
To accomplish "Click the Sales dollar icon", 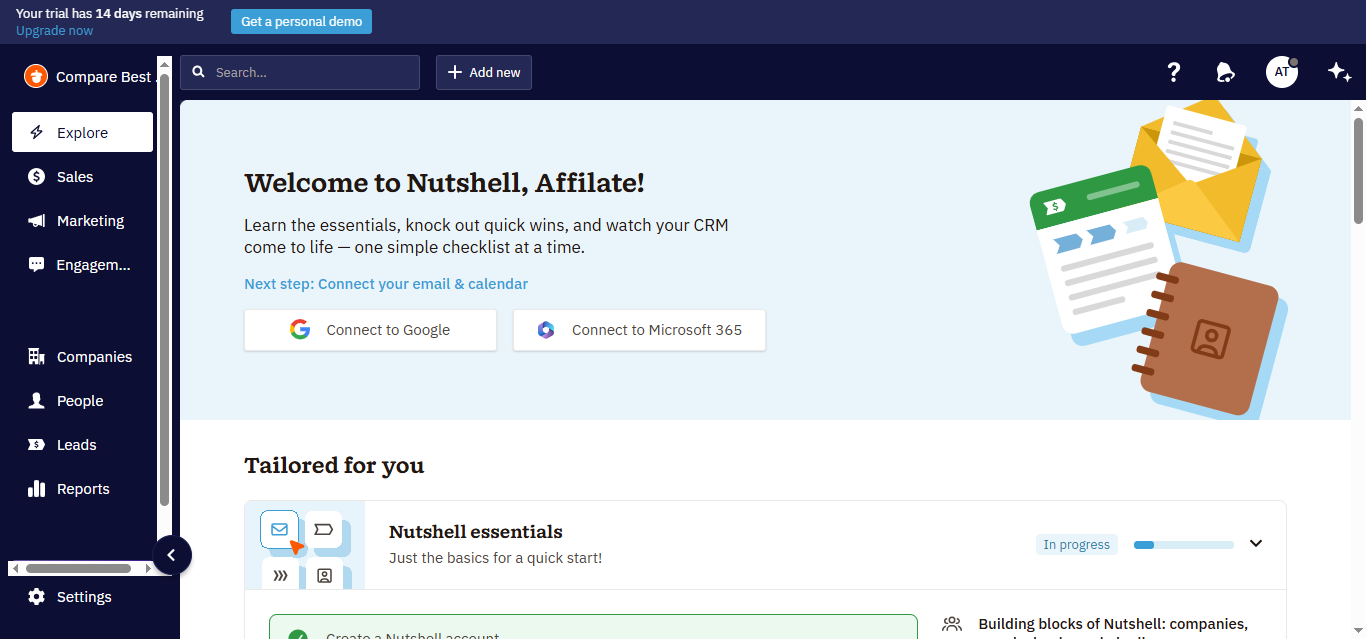I will tap(37, 176).
